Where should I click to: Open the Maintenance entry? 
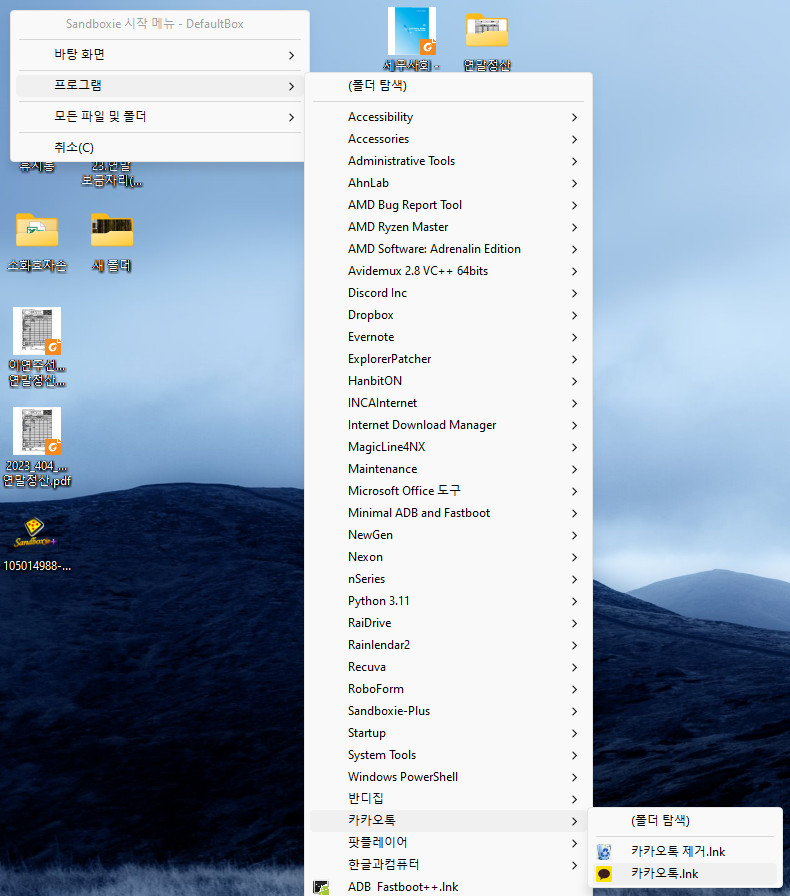point(449,469)
